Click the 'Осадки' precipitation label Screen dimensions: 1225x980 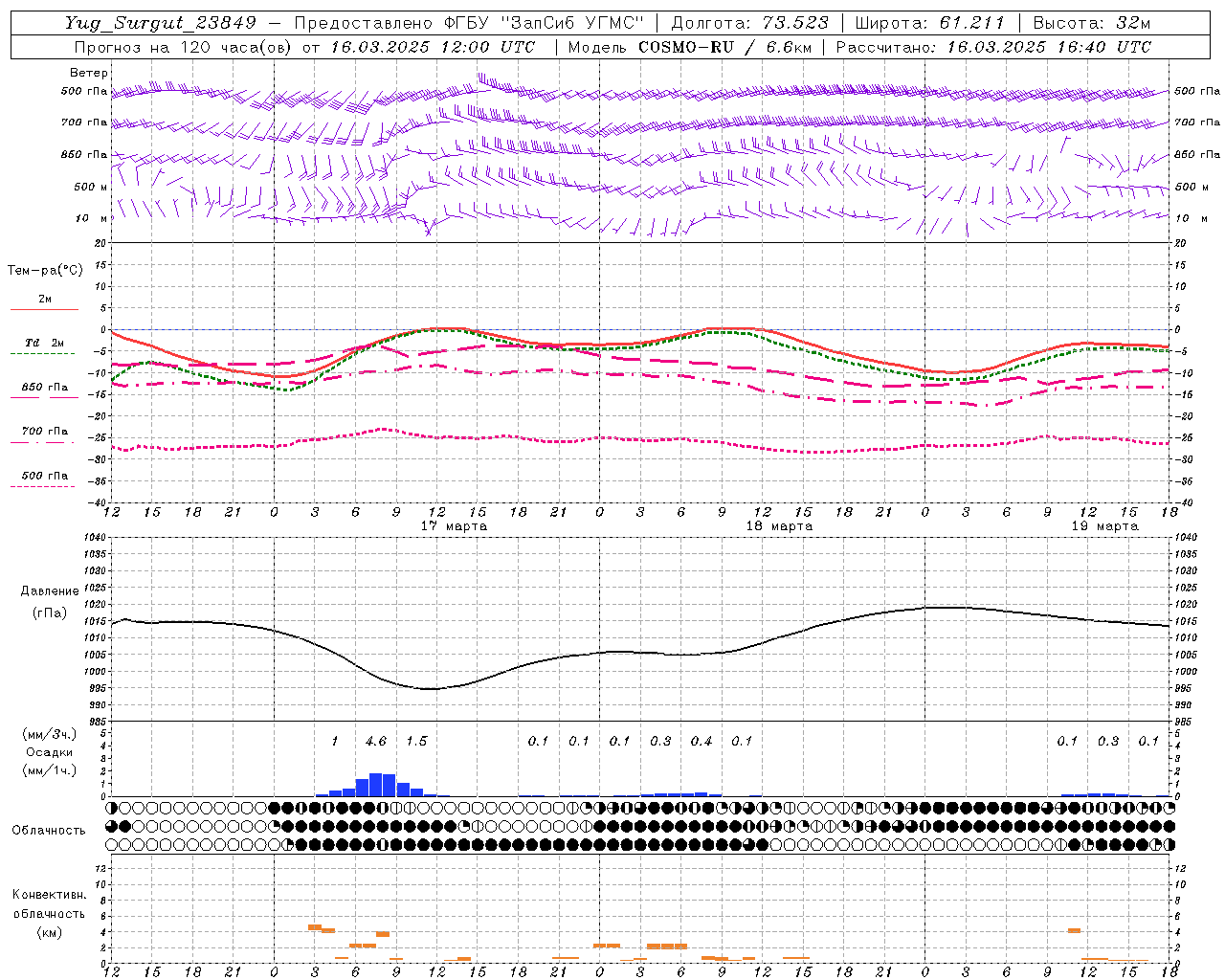pyautogui.click(x=49, y=752)
